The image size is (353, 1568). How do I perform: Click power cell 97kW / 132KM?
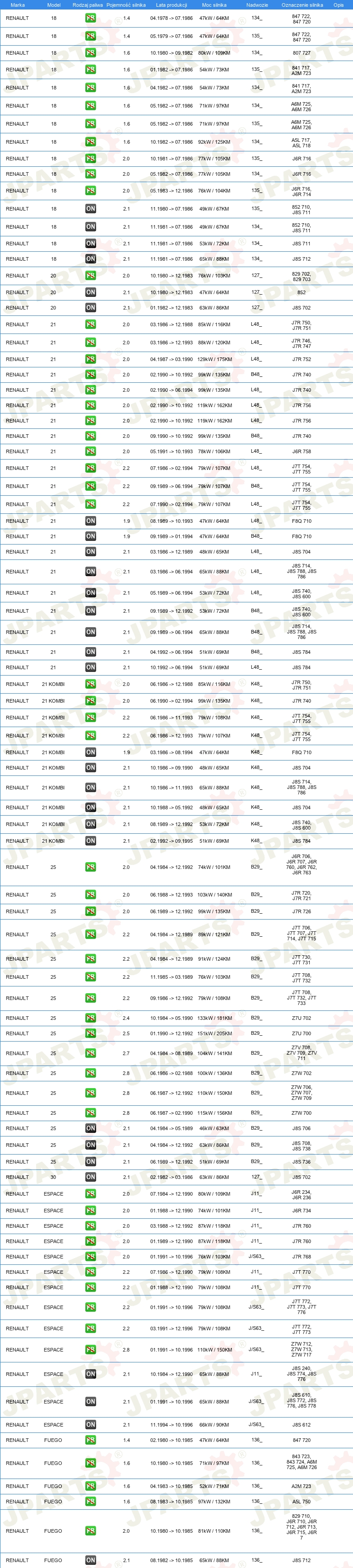[x=214, y=1502]
